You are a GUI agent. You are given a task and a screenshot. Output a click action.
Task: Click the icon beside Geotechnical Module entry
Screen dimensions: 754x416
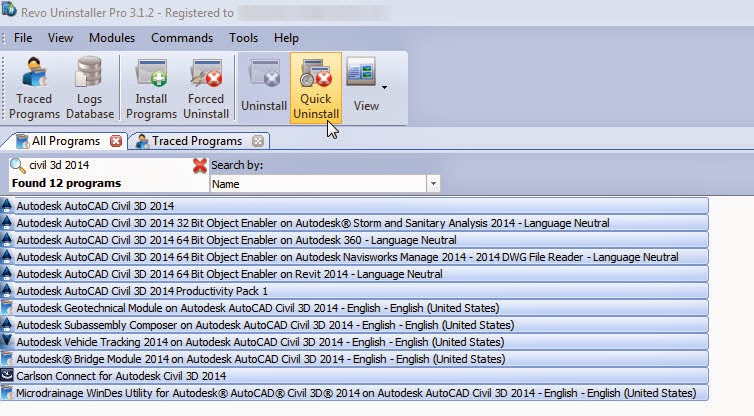point(7,307)
